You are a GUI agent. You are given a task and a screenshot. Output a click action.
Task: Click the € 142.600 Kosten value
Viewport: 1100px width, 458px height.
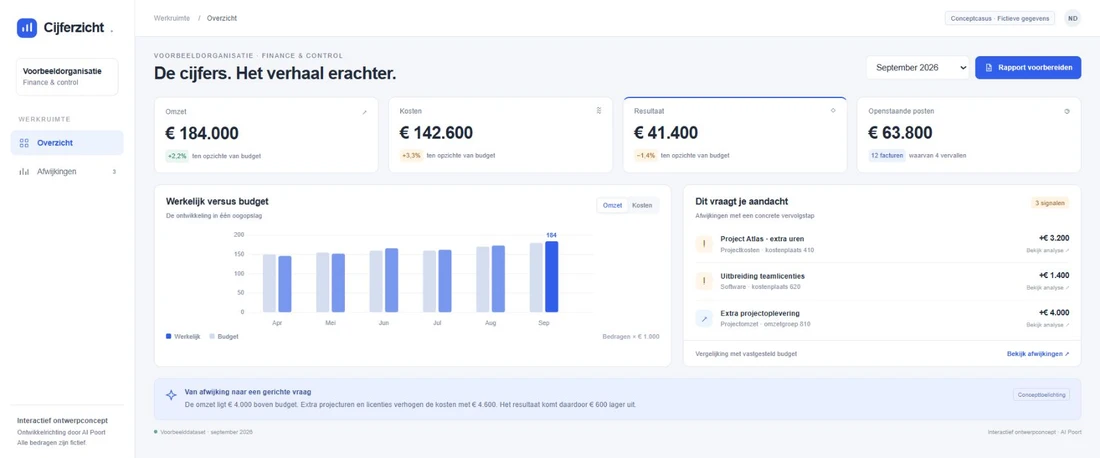click(436, 133)
